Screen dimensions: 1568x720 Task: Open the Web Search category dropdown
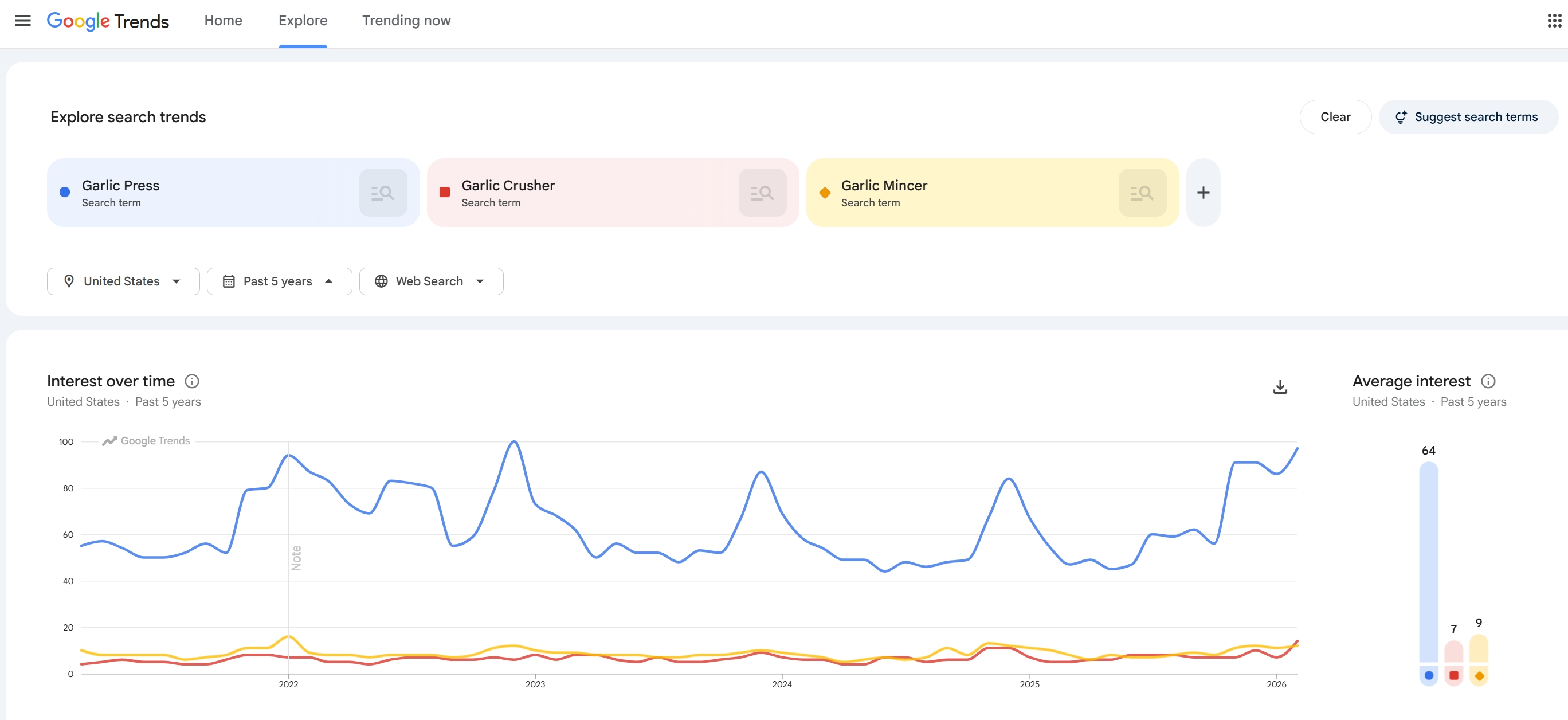pos(430,281)
